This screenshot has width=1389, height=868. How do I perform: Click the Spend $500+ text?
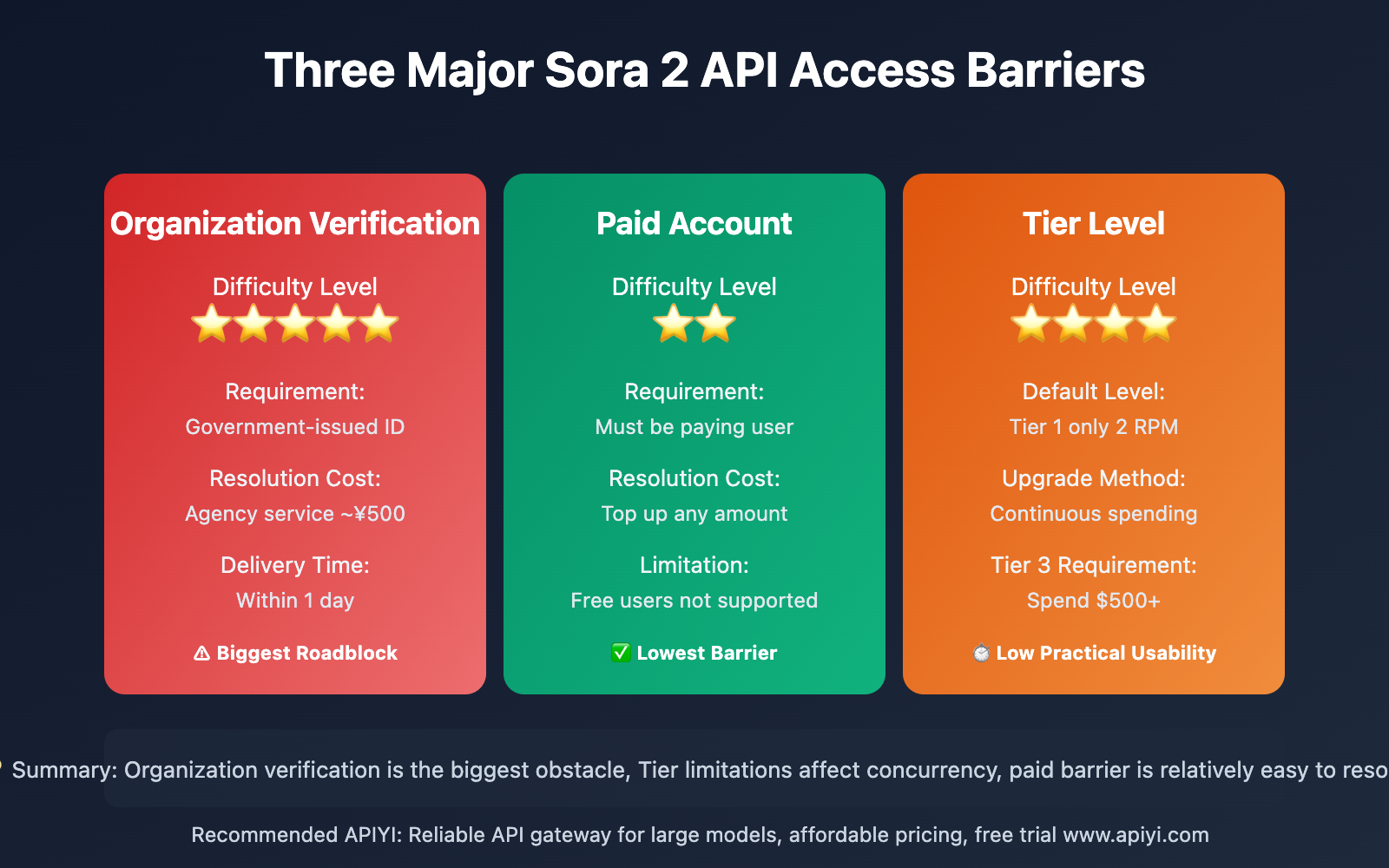tap(1094, 601)
